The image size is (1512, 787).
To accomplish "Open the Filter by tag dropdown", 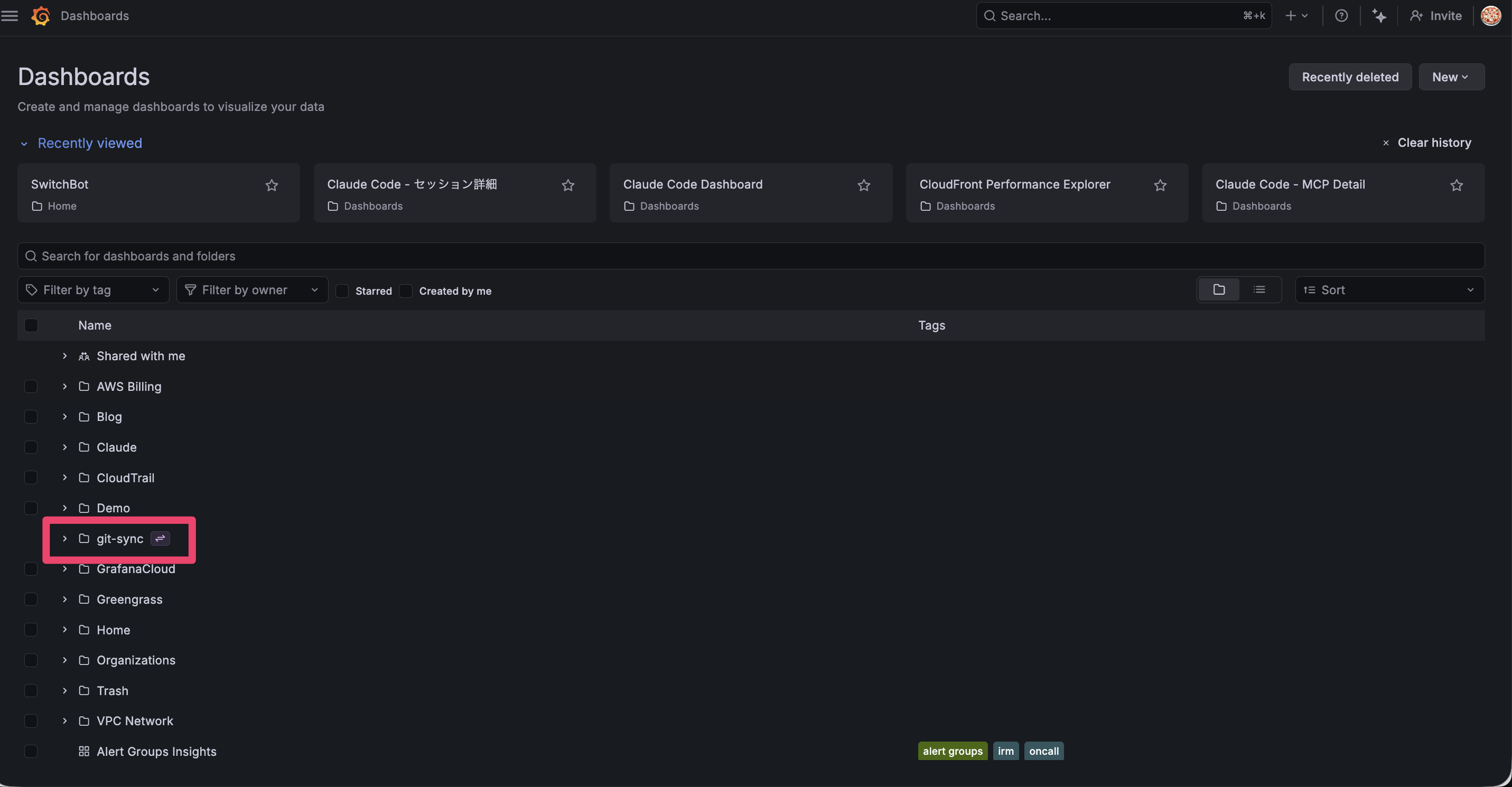I will [94, 290].
